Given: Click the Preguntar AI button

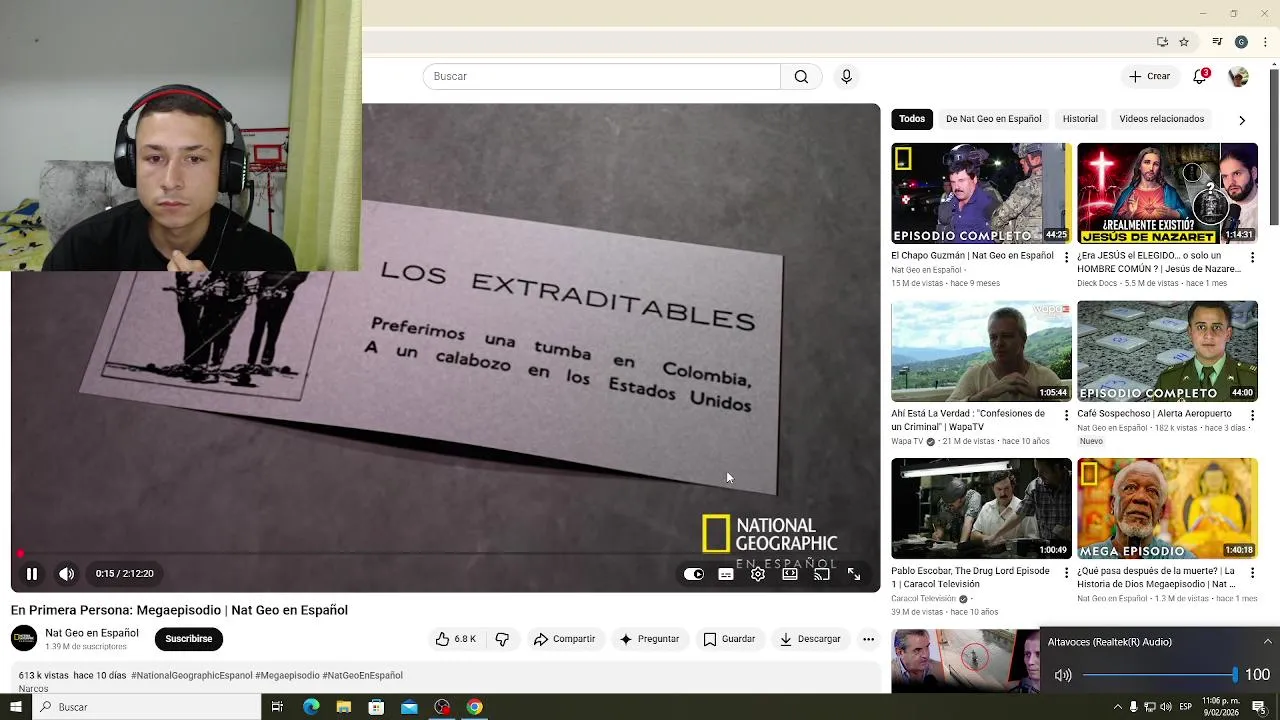Looking at the screenshot, I should point(649,639).
